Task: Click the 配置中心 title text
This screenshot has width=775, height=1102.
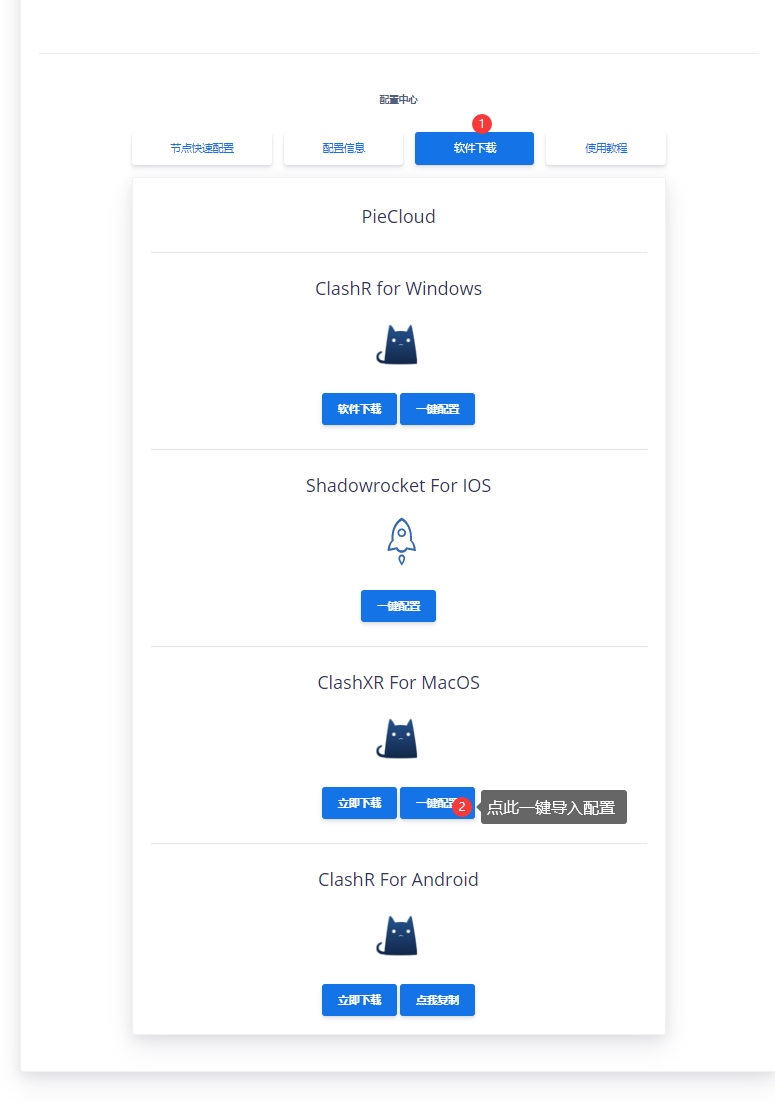Action: (398, 100)
